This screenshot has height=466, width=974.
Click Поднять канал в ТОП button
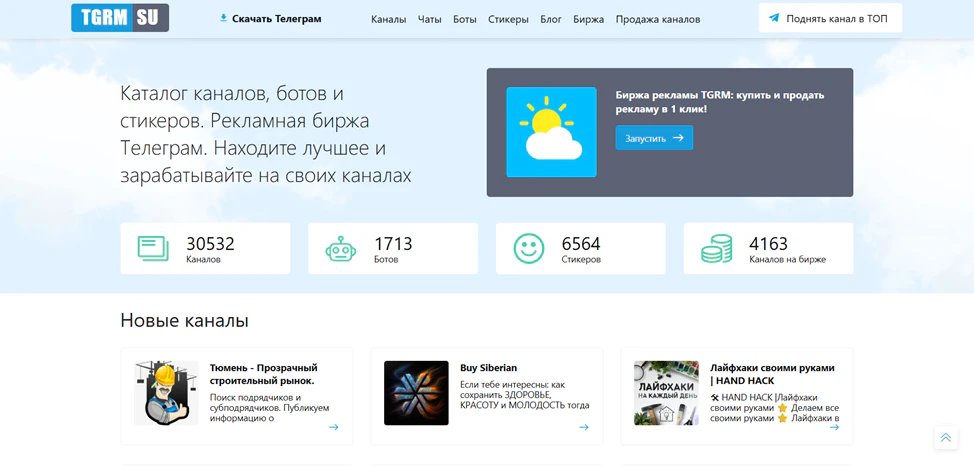point(830,18)
